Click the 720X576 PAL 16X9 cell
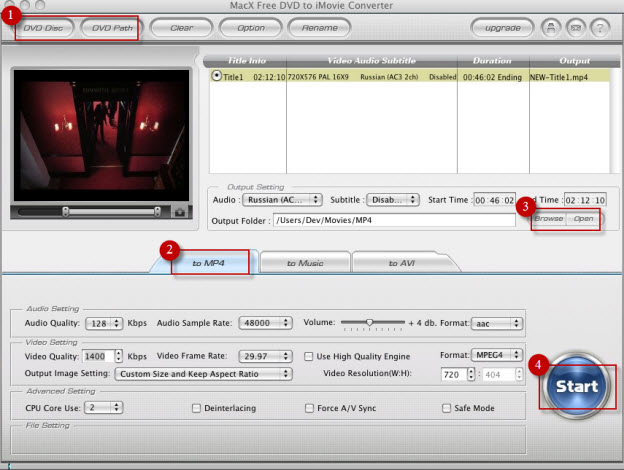This screenshot has width=624, height=470. (x=318, y=77)
